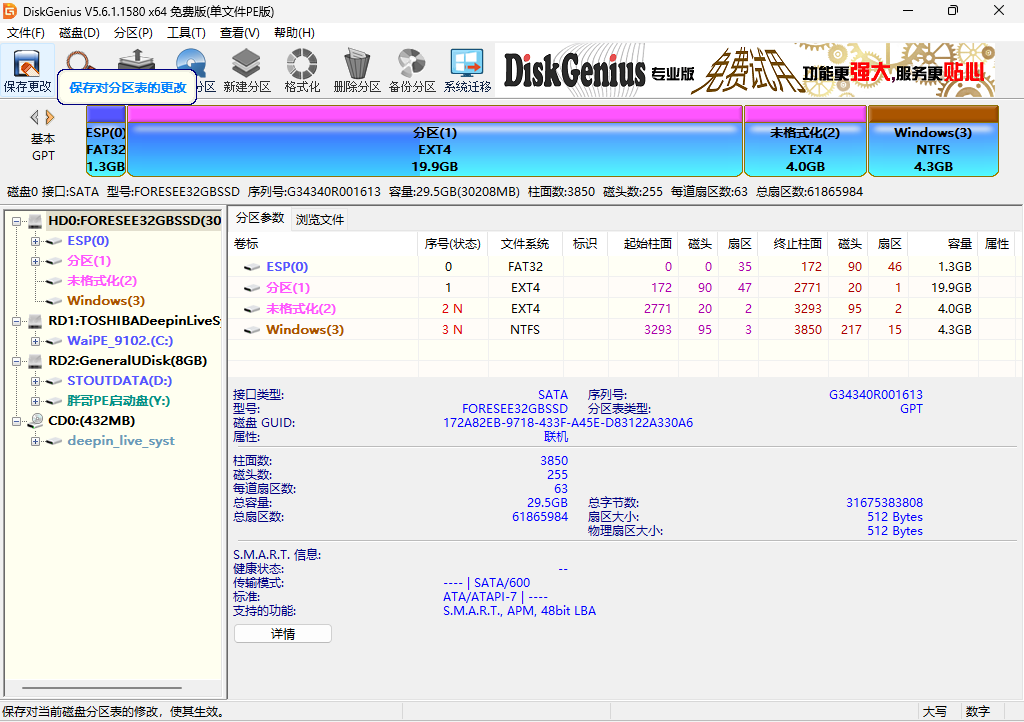Click serial number G34340R001613 in details
1024x722 pixels.
click(x=876, y=395)
